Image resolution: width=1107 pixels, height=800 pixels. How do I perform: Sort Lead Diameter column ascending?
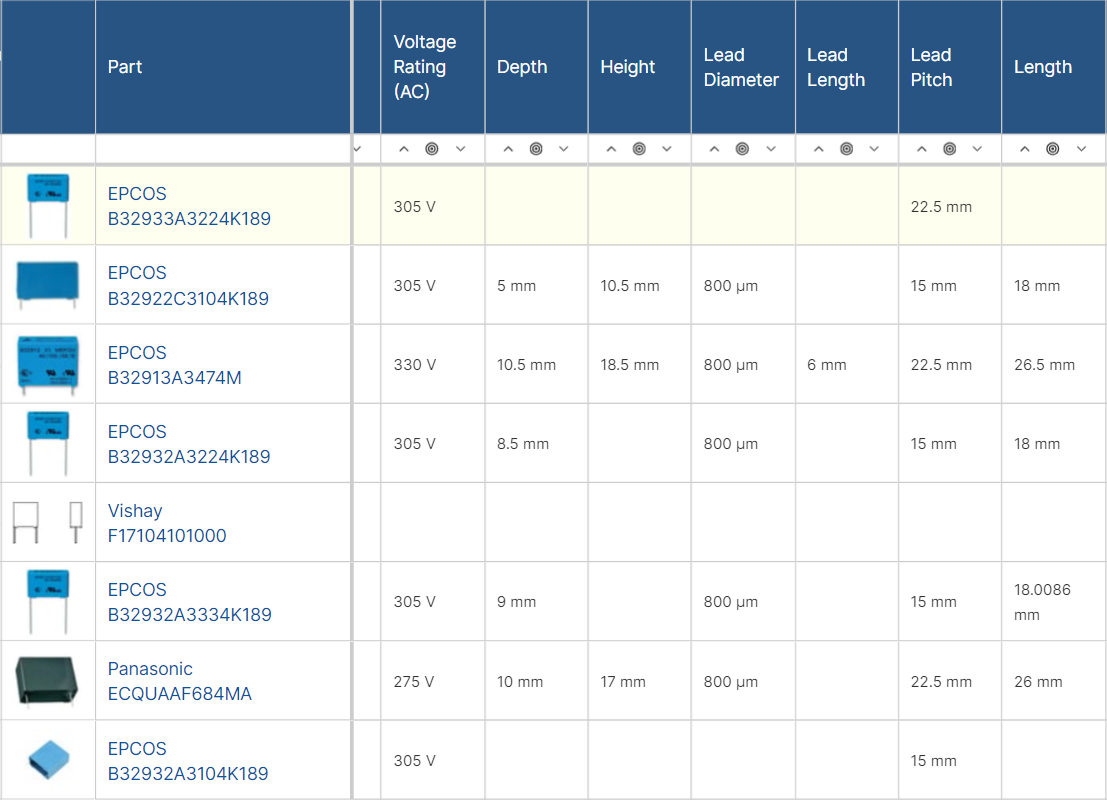[x=714, y=149]
